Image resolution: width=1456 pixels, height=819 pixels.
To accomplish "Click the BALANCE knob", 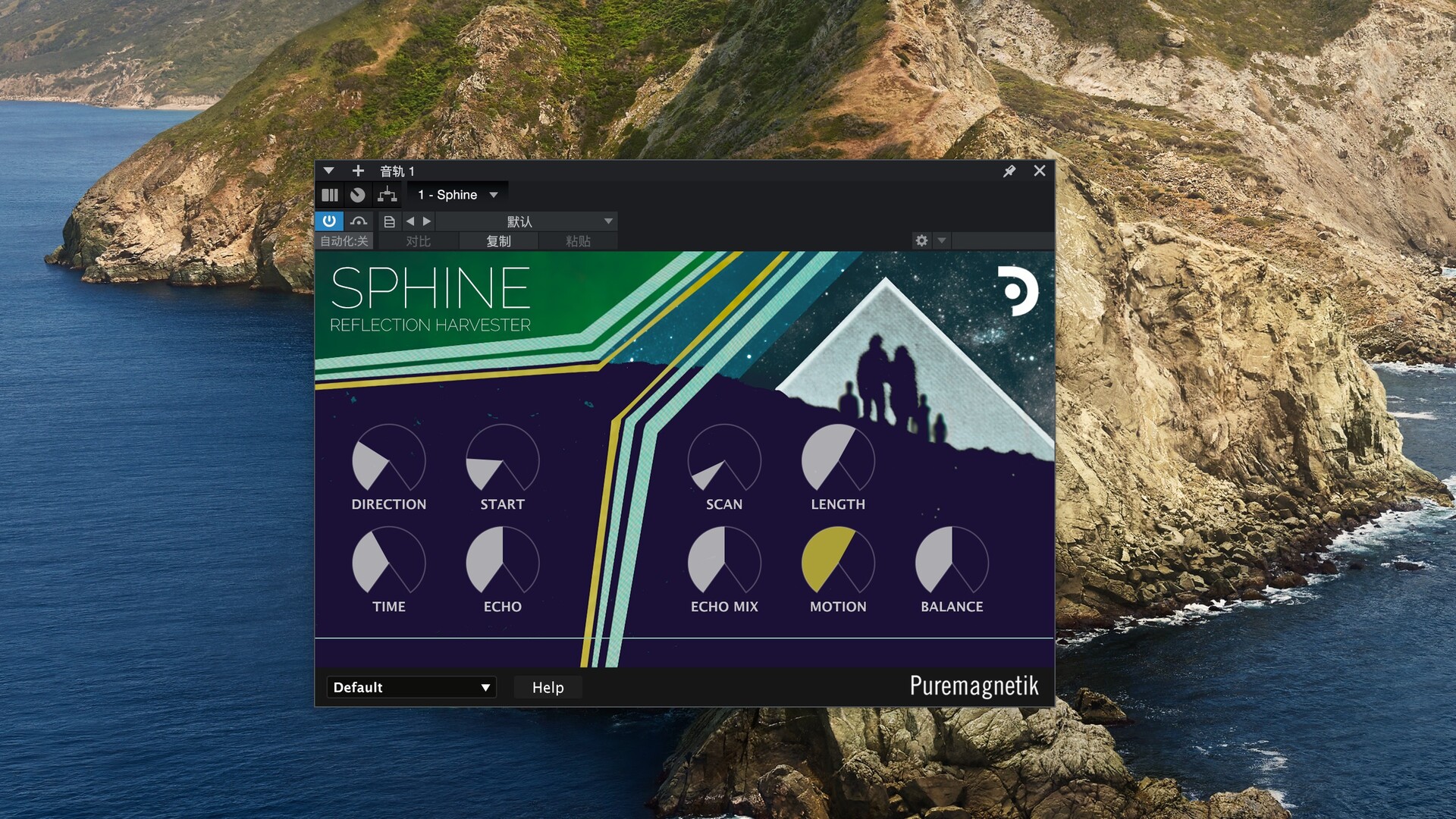I will tap(952, 562).
